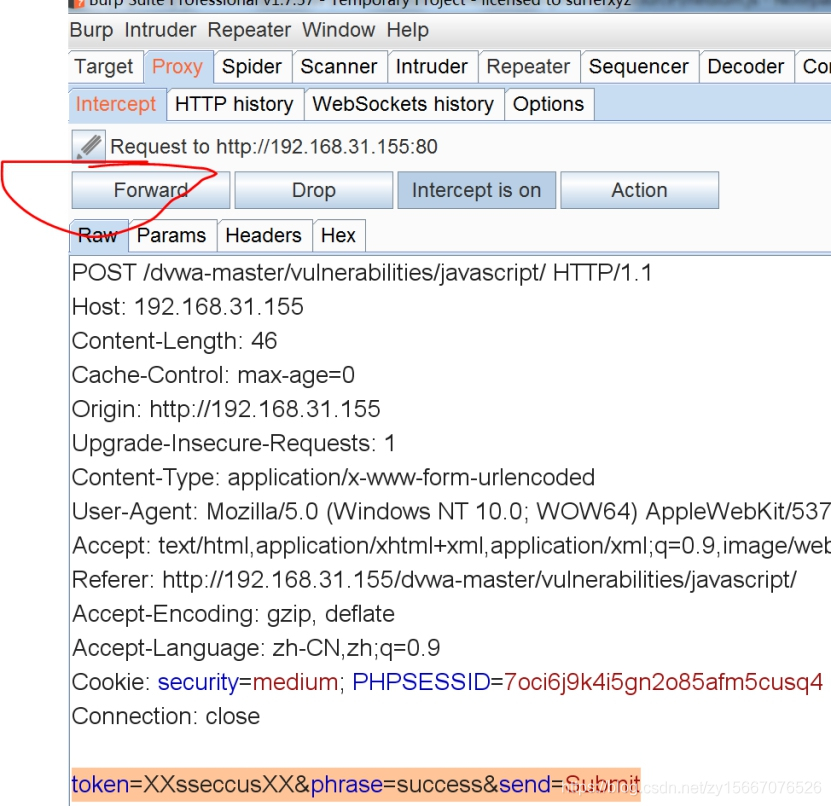This screenshot has width=831, height=806.
Task: Click the Cache-Control: max-age=0 line
Action: click(x=213, y=375)
